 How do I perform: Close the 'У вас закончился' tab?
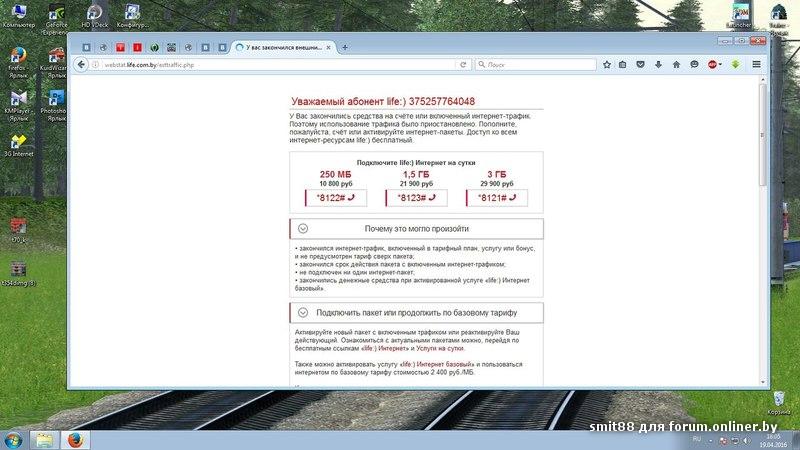(x=329, y=47)
